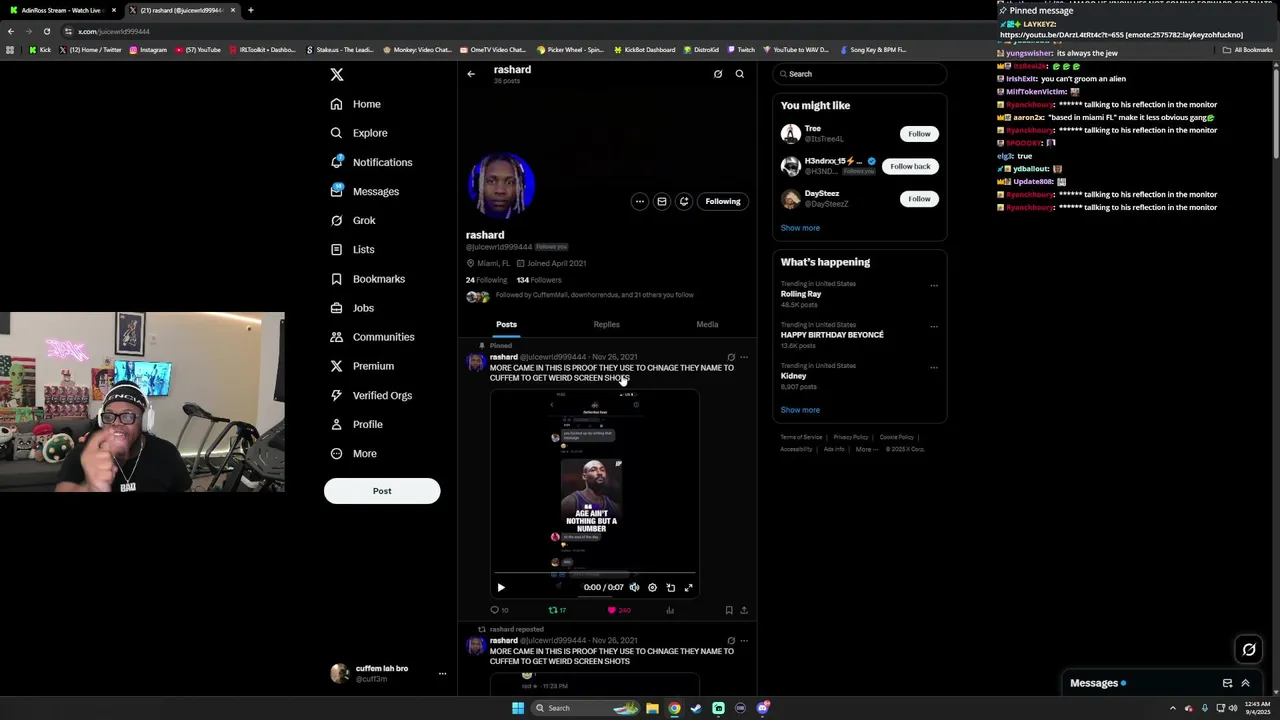This screenshot has height=720, width=1280.
Task: Open Explore in the sidebar
Action: (x=359, y=133)
